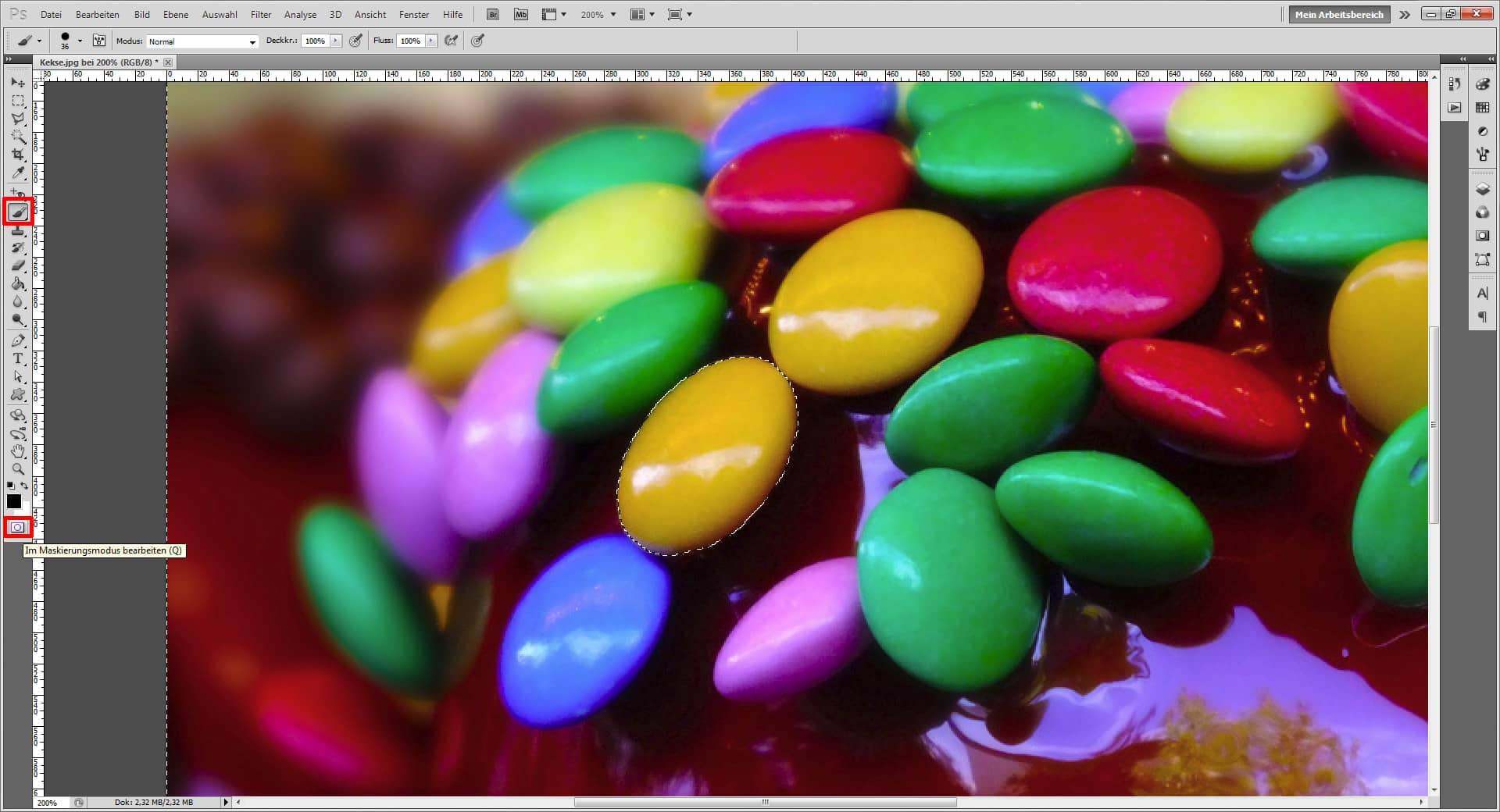Open the brush preset picker dropdown

point(78,41)
